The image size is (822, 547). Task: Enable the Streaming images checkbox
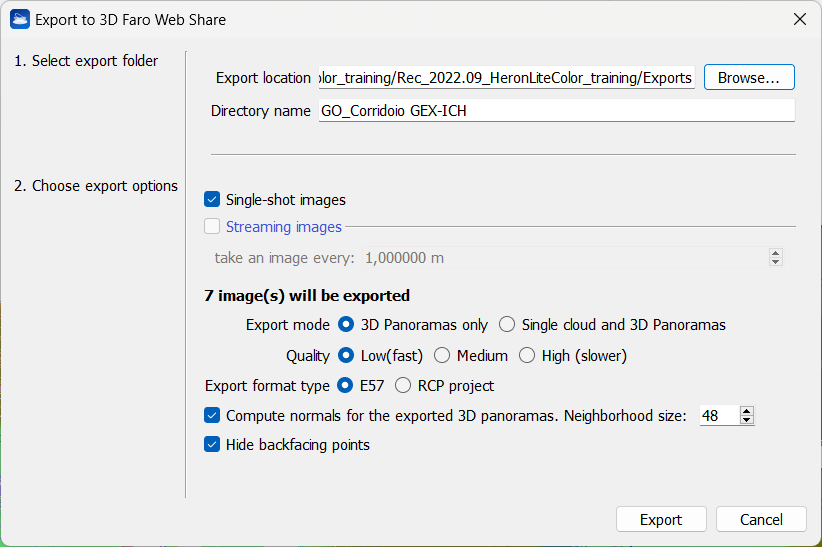point(212,227)
